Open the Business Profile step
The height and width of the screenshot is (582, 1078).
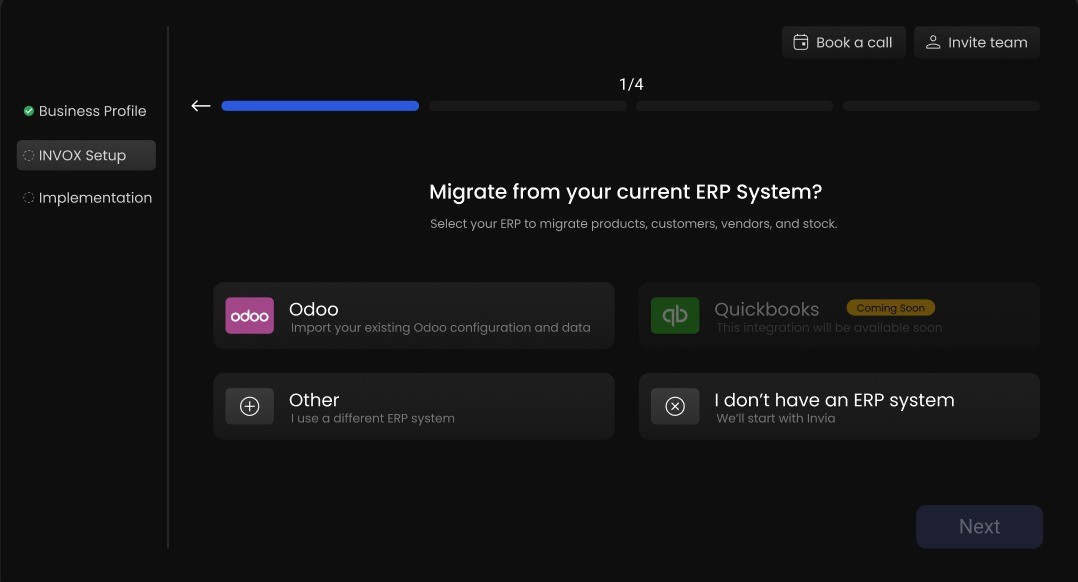tap(86, 111)
